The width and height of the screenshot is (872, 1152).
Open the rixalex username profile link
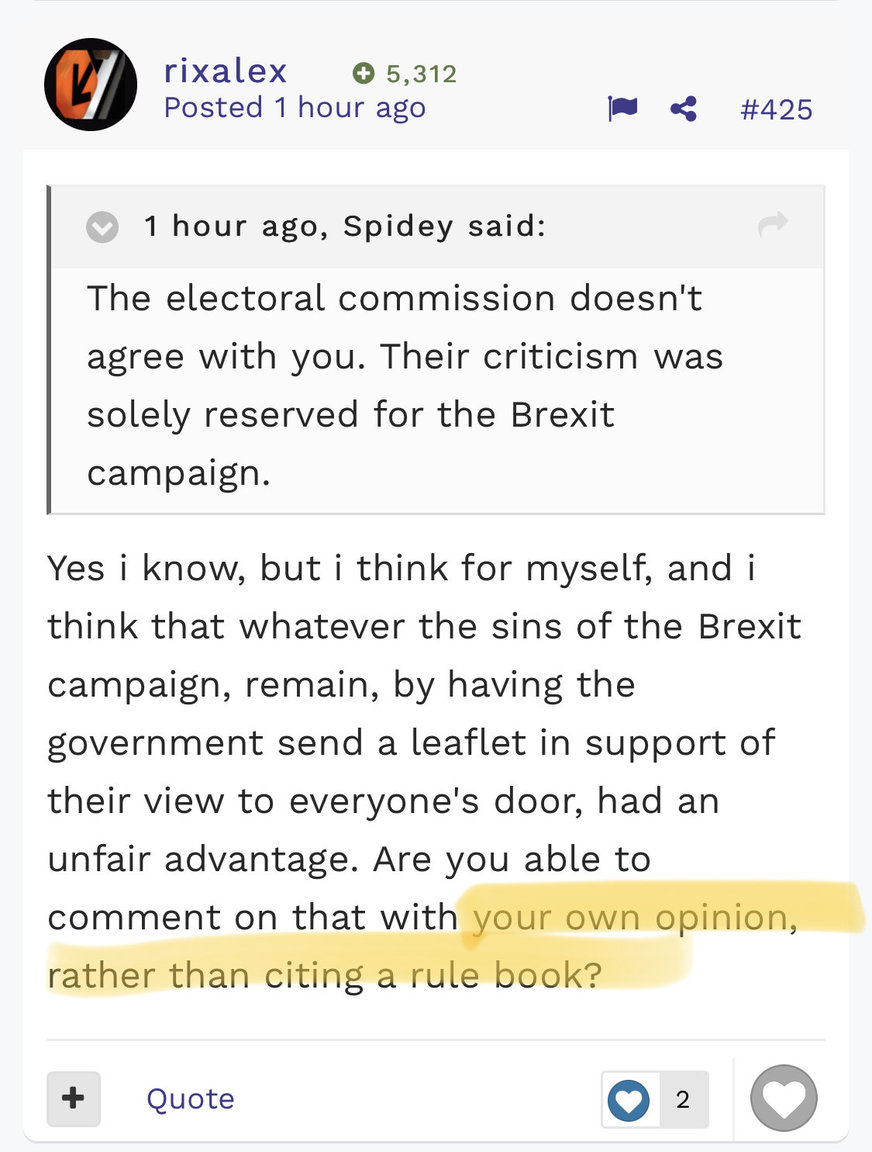click(x=225, y=71)
